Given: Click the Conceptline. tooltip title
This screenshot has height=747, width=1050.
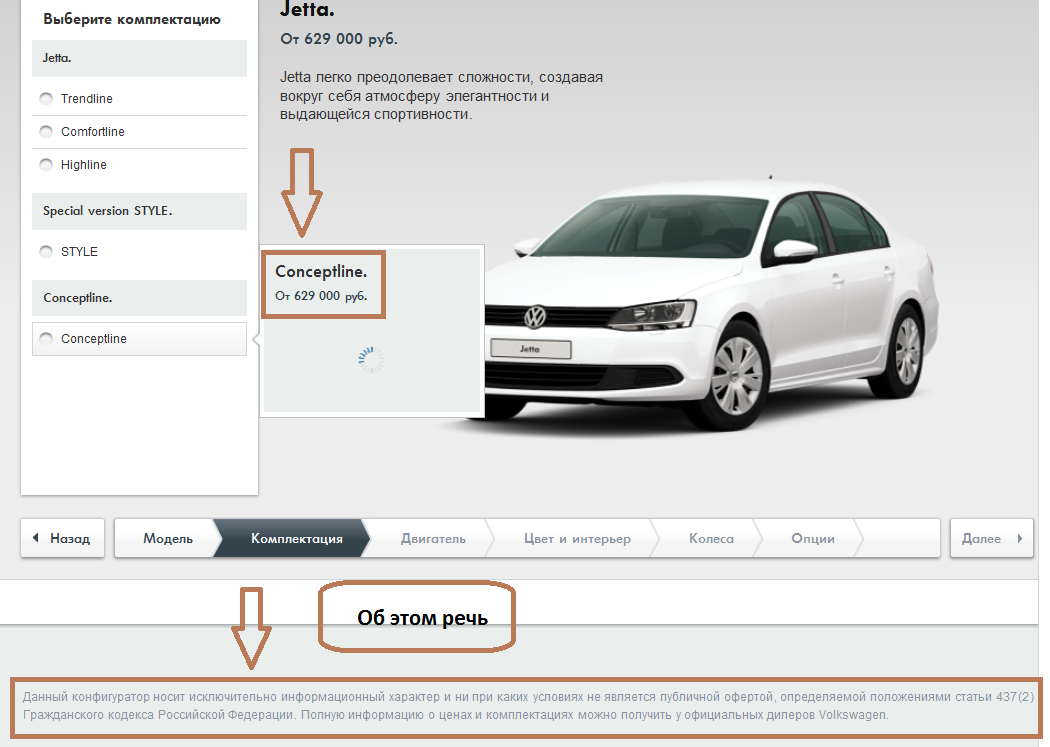Looking at the screenshot, I should tap(321, 272).
